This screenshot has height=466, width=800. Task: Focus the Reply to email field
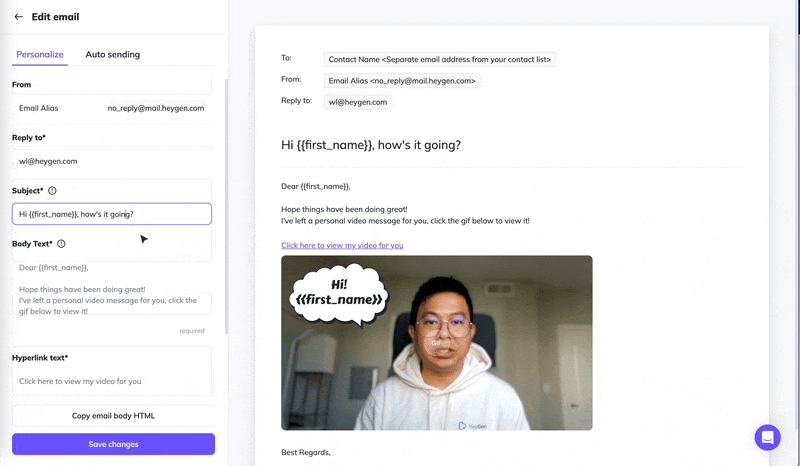click(112, 161)
